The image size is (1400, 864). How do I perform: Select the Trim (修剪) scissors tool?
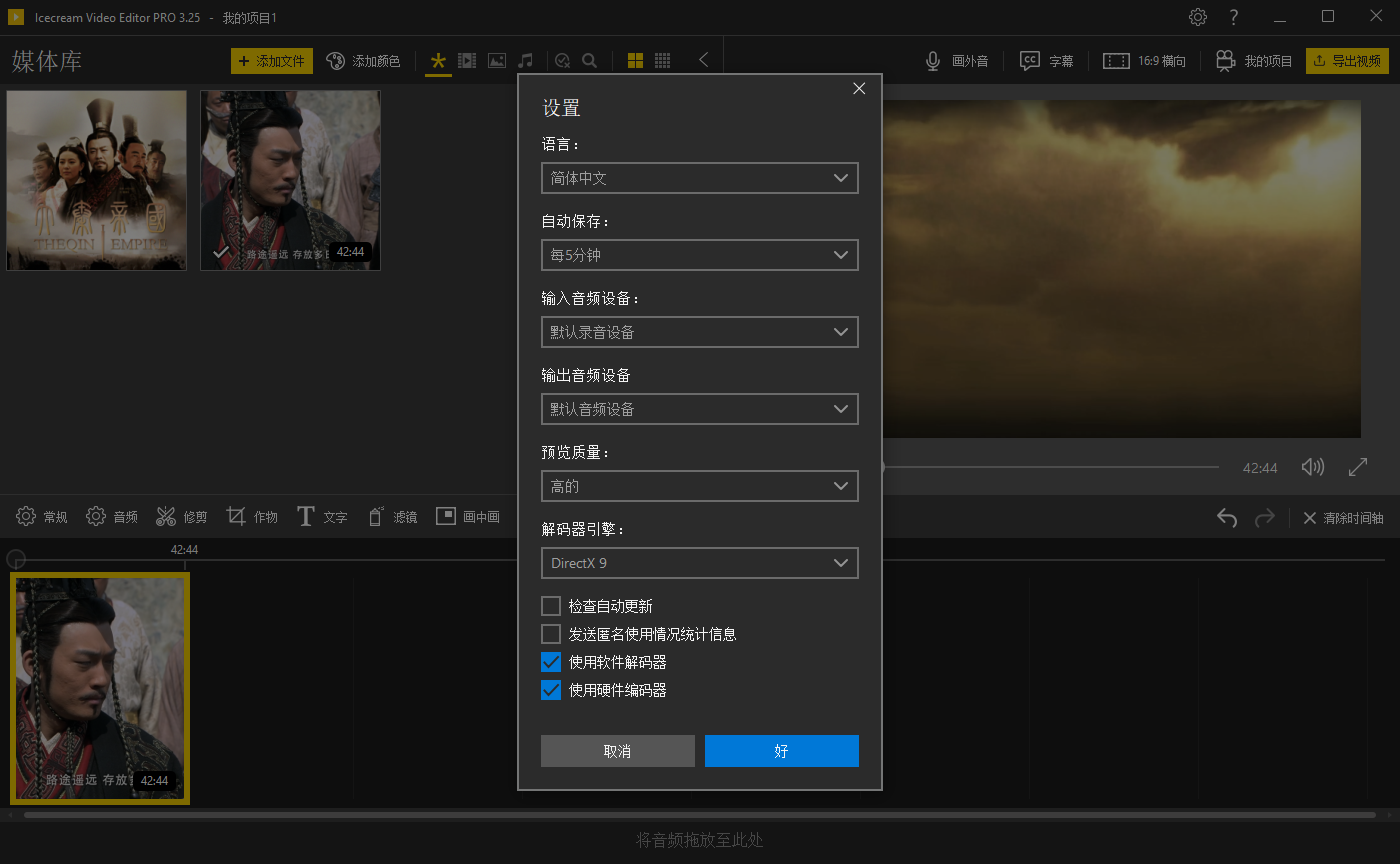point(180,516)
